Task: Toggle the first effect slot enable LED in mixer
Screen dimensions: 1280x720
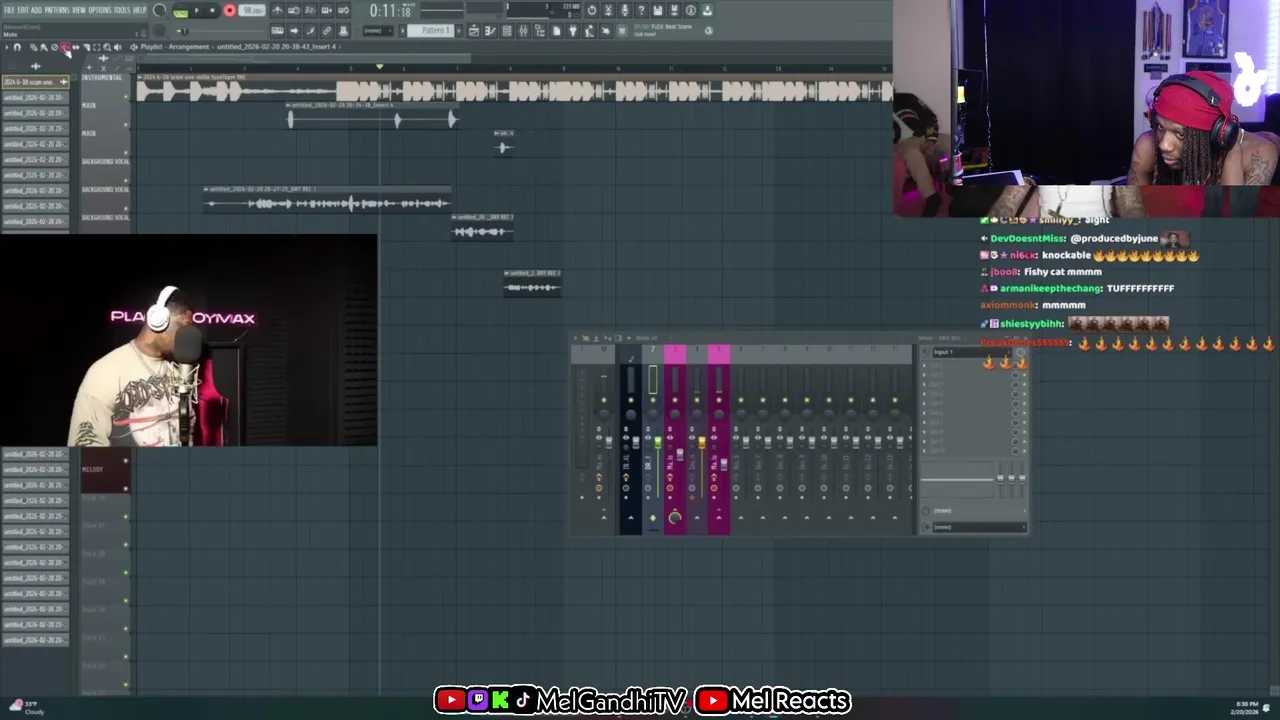Action: pyautogui.click(x=1024, y=365)
